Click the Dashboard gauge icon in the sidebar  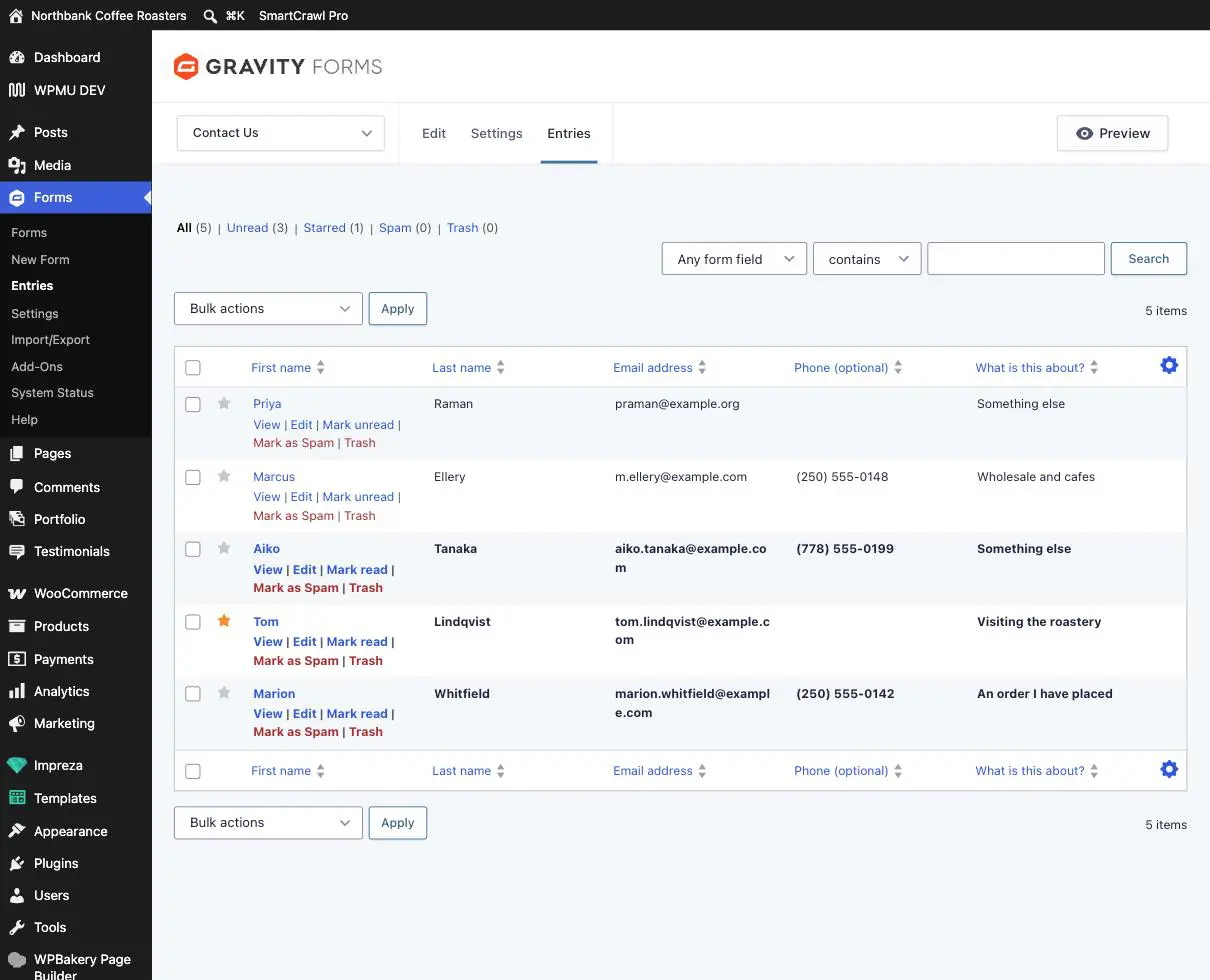pos(17,58)
